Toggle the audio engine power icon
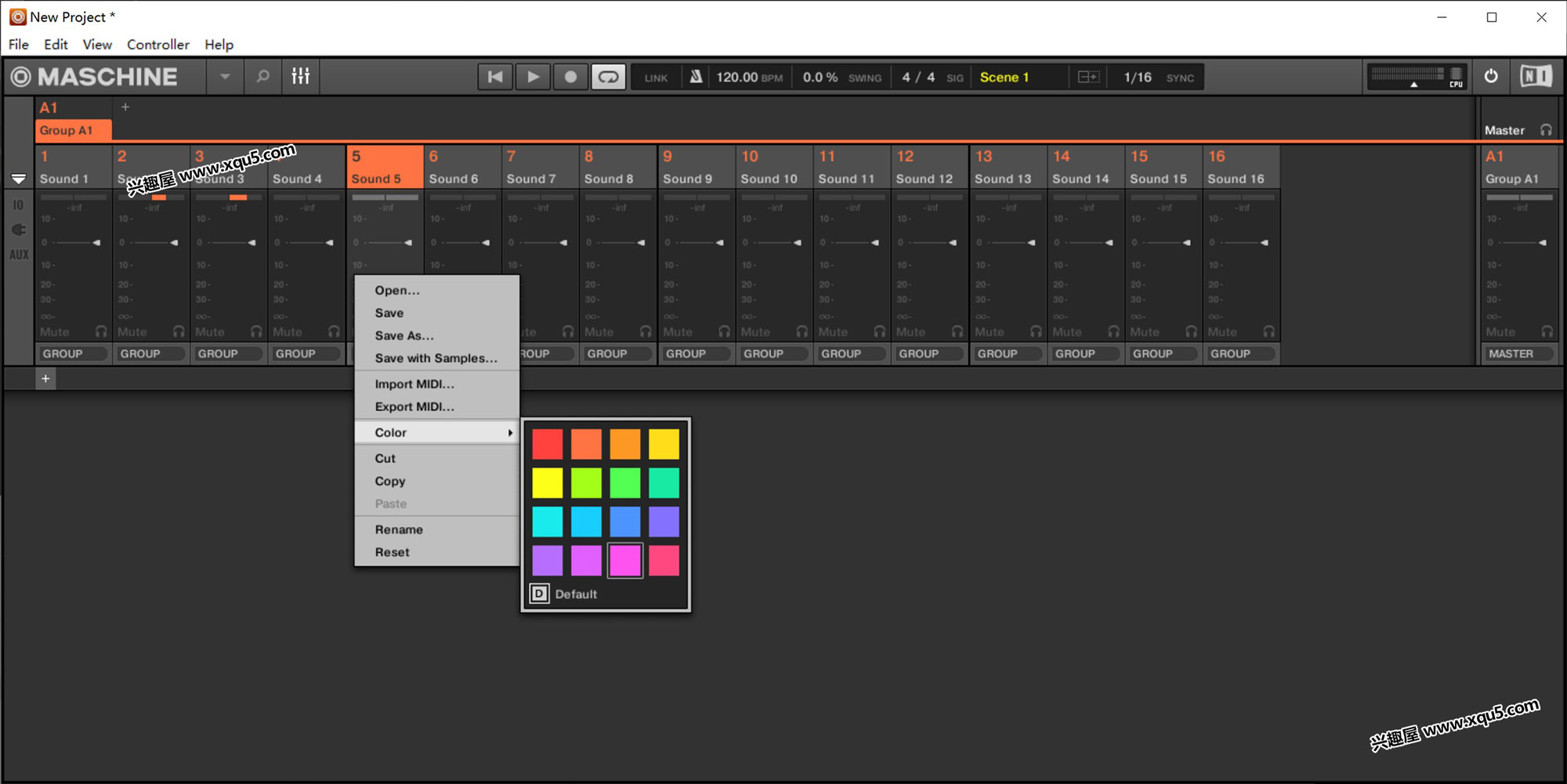The height and width of the screenshot is (784, 1567). pos(1491,77)
